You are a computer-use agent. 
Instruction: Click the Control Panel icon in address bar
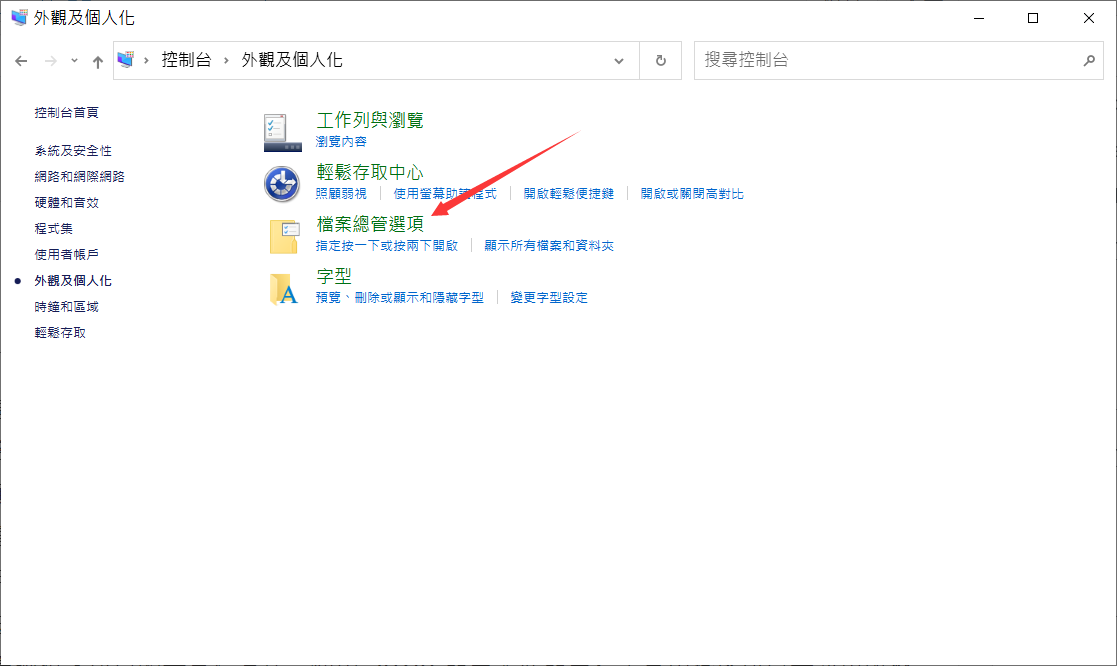pos(126,60)
